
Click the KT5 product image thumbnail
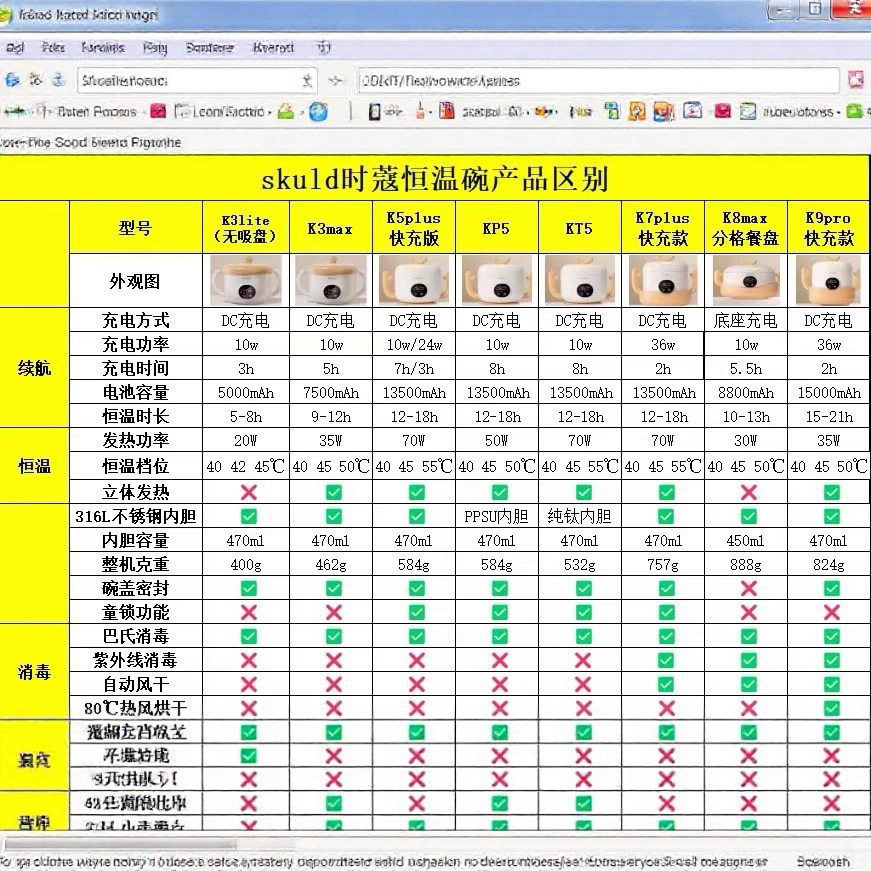click(579, 280)
